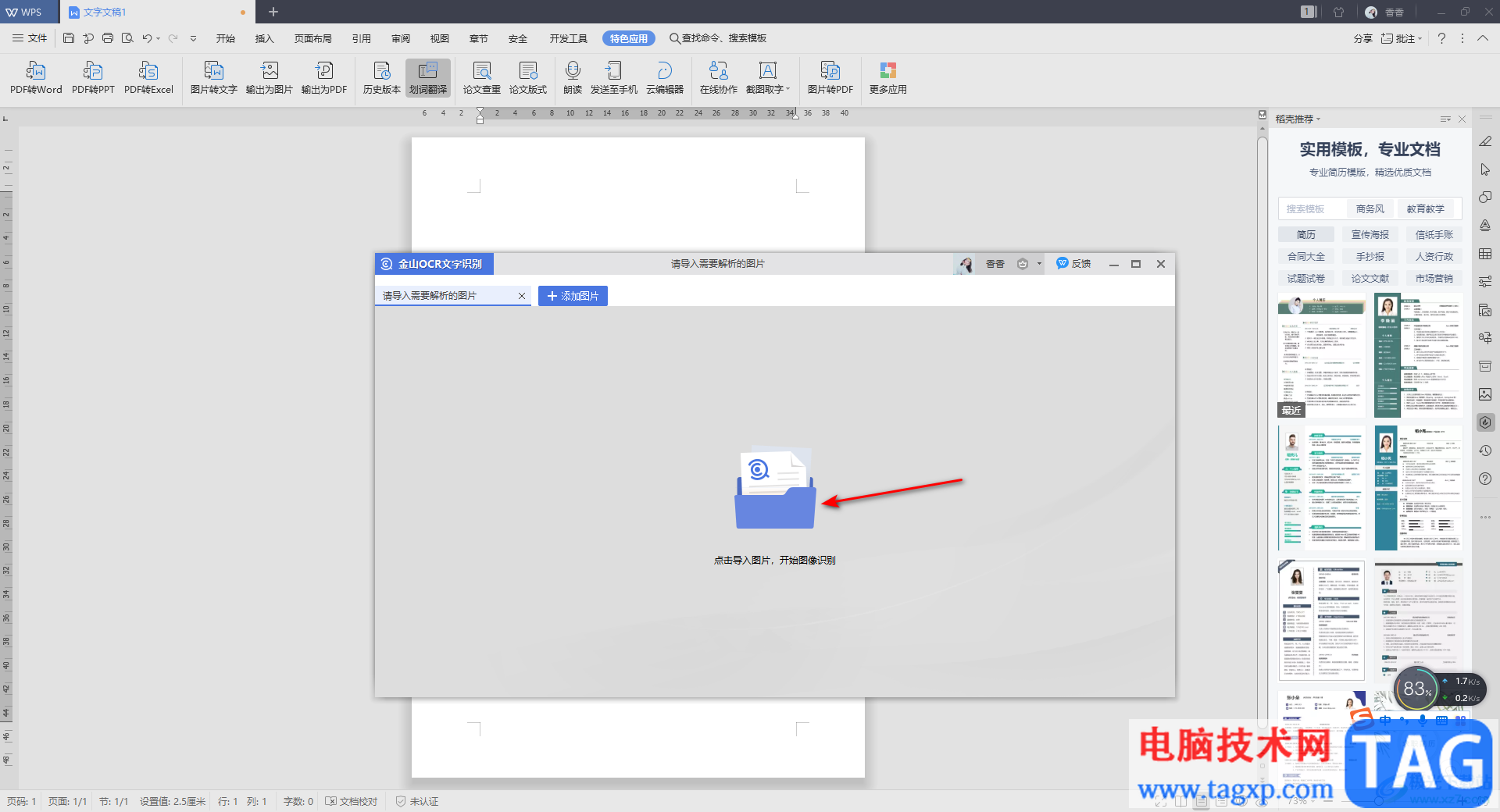This screenshot has width=1500, height=812.
Task: Open the image tool in right sidebar
Action: coord(1485,394)
